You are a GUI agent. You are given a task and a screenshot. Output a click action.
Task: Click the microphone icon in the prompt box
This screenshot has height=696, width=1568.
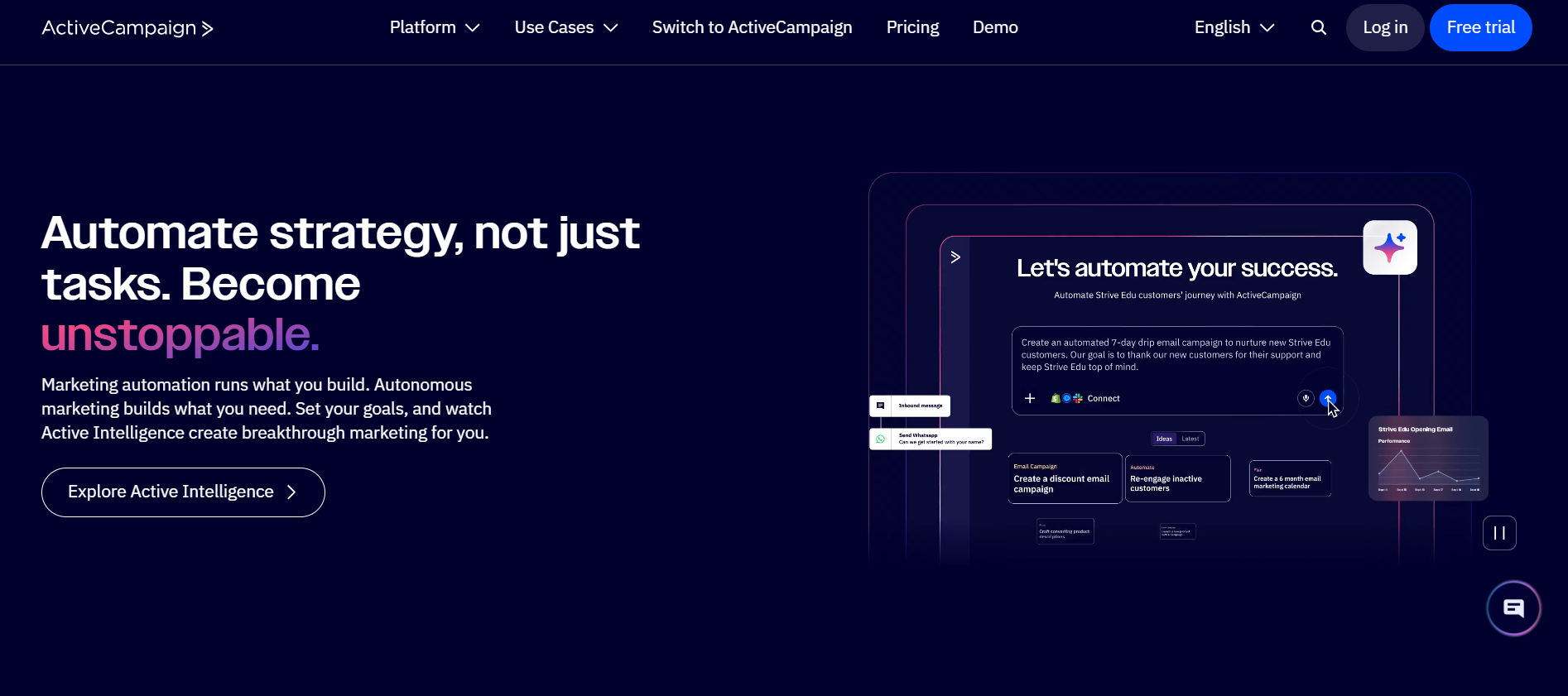pos(1306,398)
